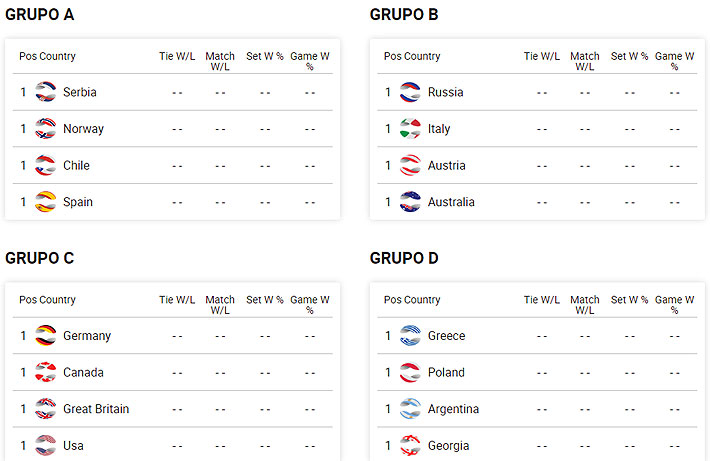Click the Austria country name

click(446, 166)
